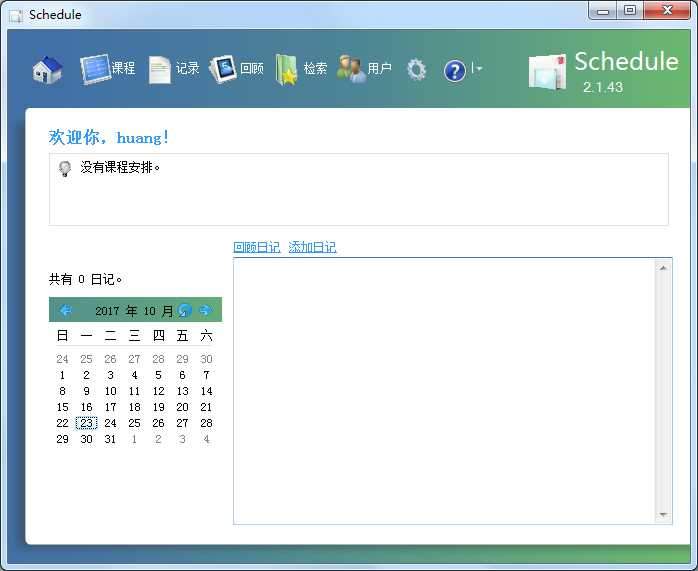Image resolution: width=698 pixels, height=571 pixels.
Task: Click the lightbulb tip icon
Action: tap(65, 169)
